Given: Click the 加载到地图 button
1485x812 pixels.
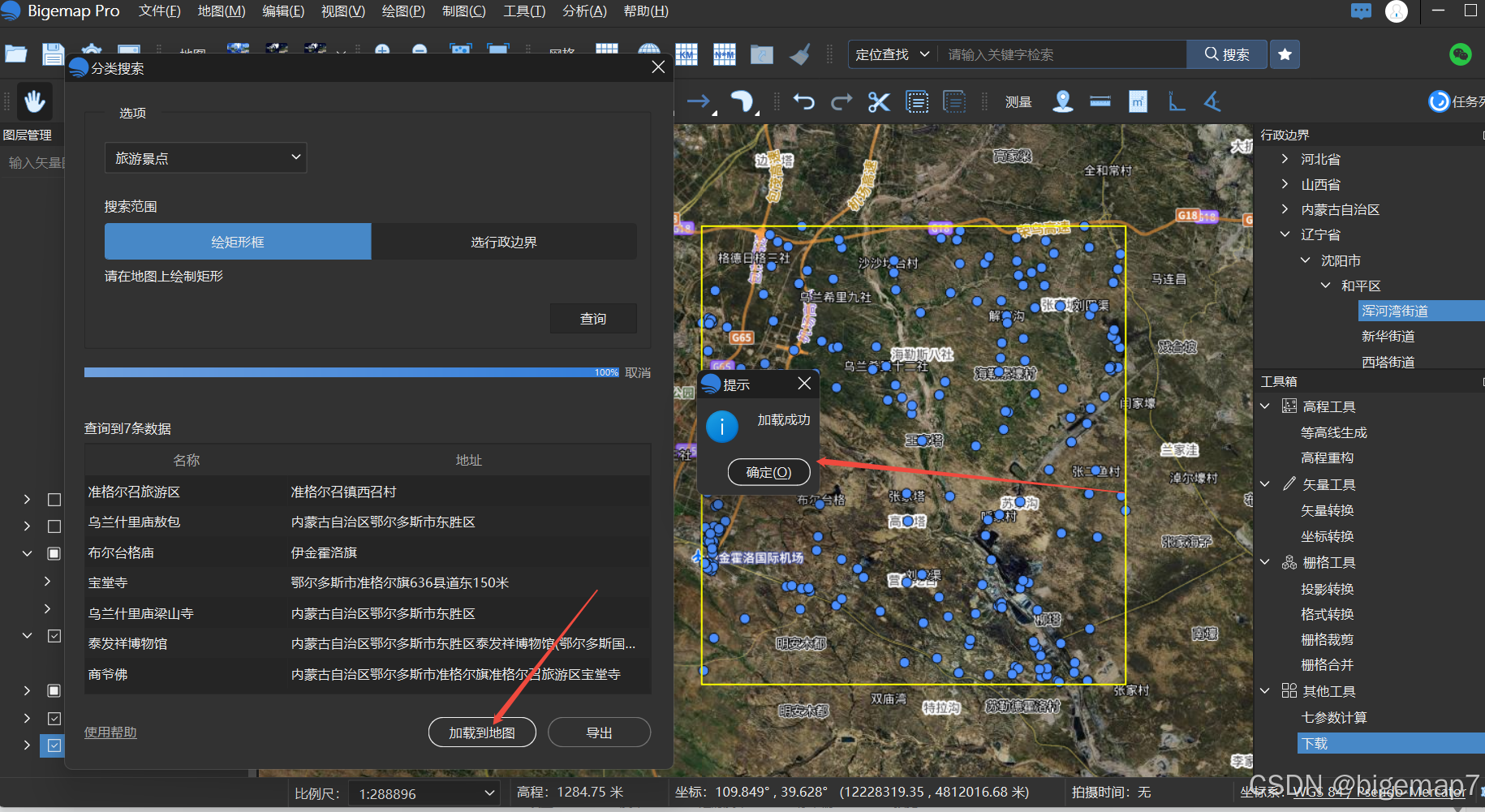Looking at the screenshot, I should point(482,733).
